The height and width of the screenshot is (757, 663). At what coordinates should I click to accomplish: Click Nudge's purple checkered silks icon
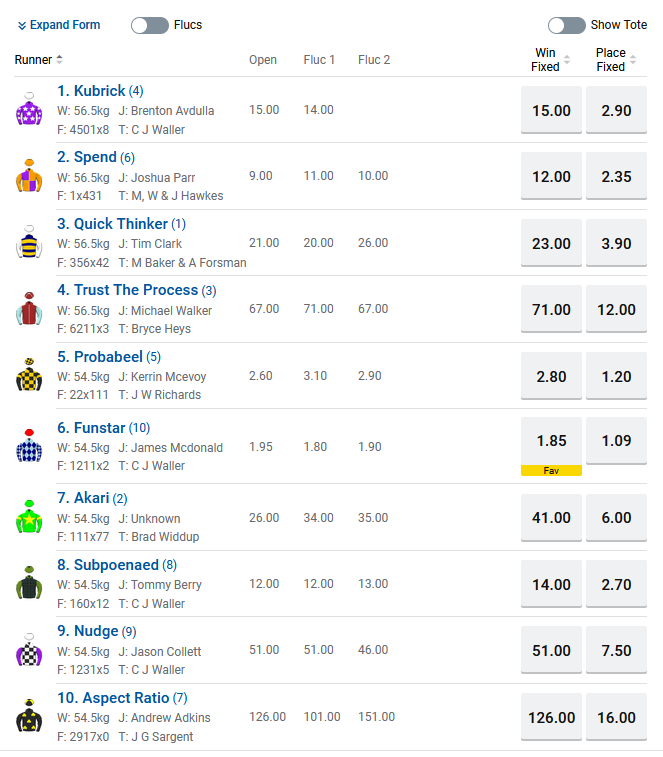(x=28, y=651)
